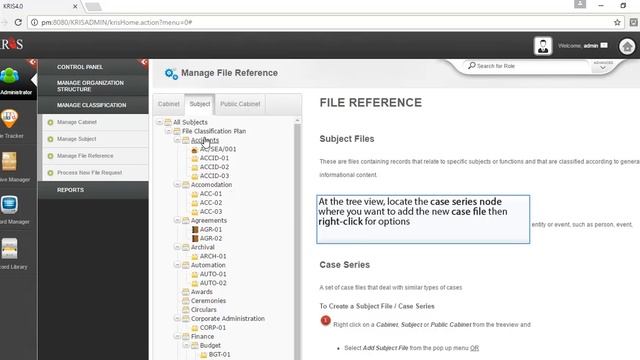The height and width of the screenshot is (360, 640).
Task: Open the Administrator module icon
Action: click(9, 76)
